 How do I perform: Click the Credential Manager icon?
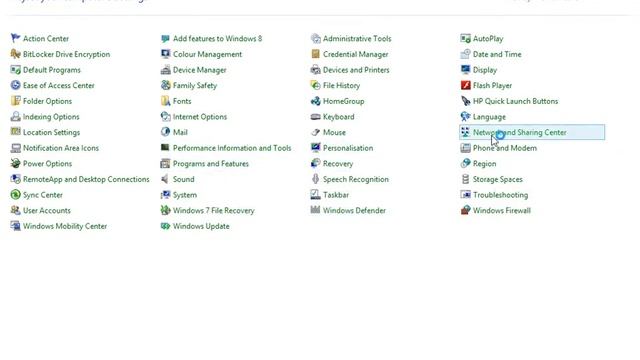(316, 54)
